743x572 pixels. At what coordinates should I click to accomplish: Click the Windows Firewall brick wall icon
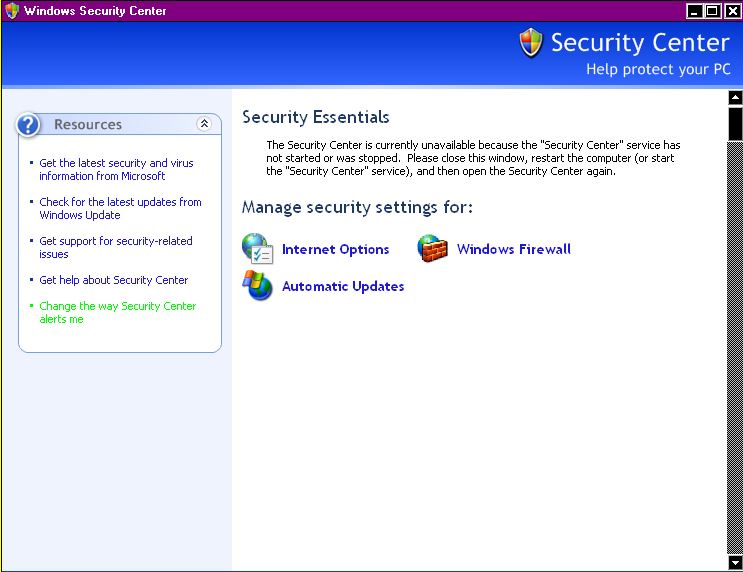click(432, 248)
